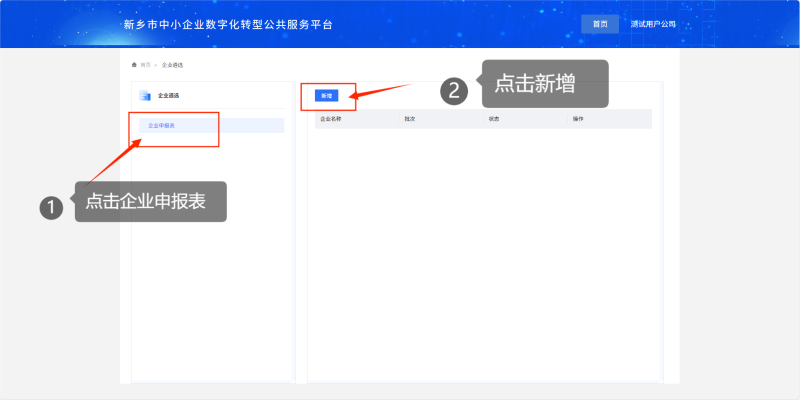Click the 操作 column header

578,119
